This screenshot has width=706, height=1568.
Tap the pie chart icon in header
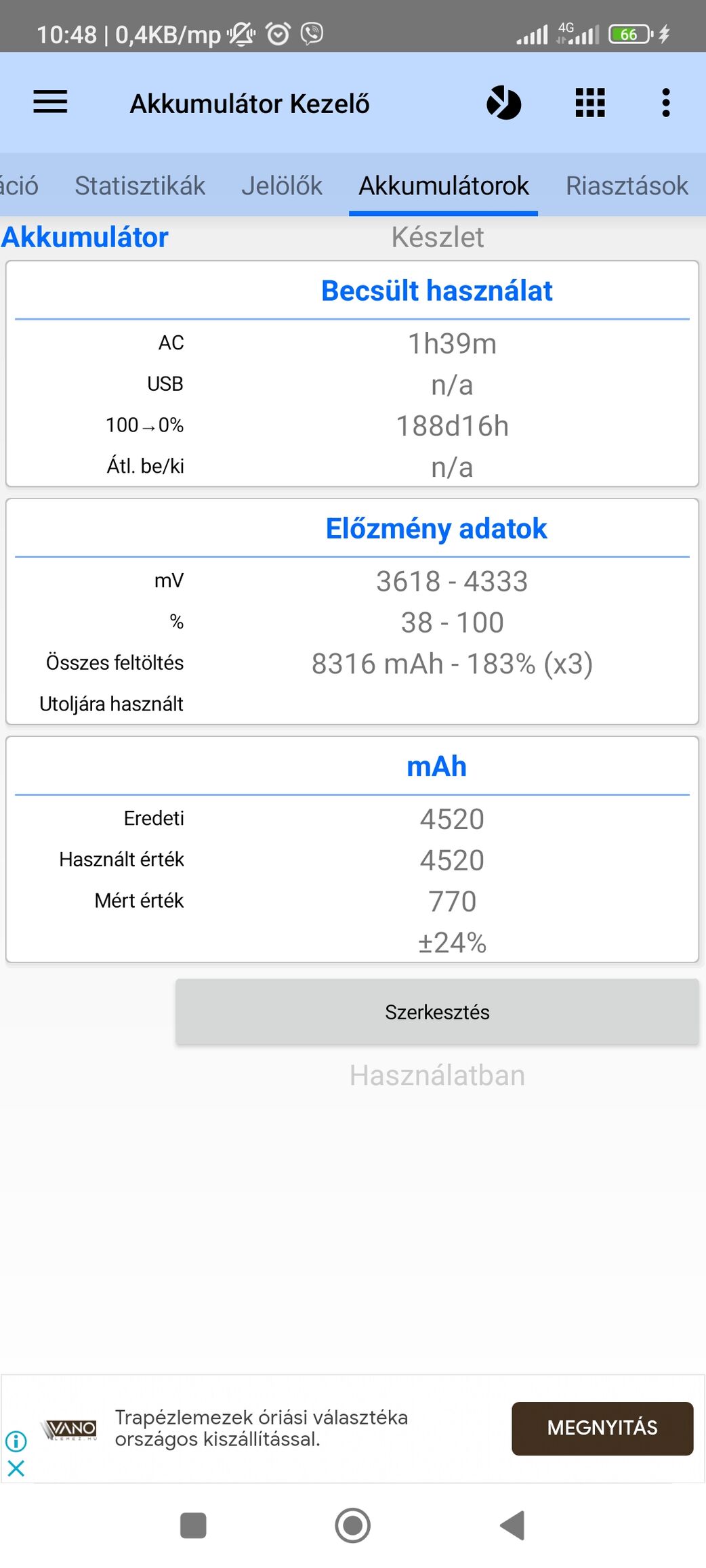504,103
